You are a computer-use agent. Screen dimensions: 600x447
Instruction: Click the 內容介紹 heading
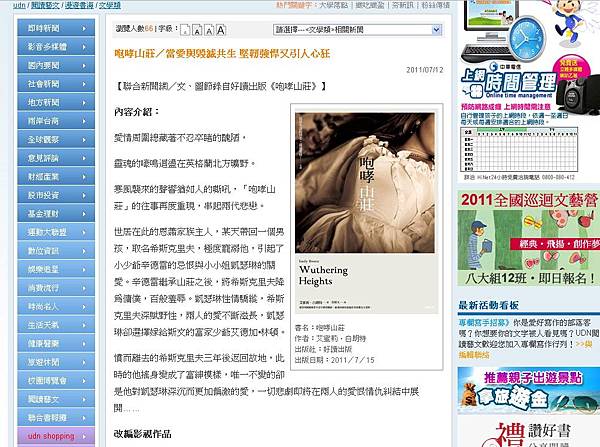click(x=137, y=112)
